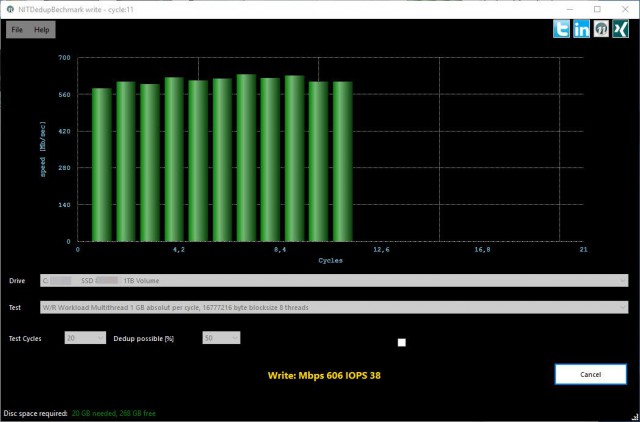Click the 'Test Cycles' label
Screen dimensions: 640x422
tap(25, 338)
